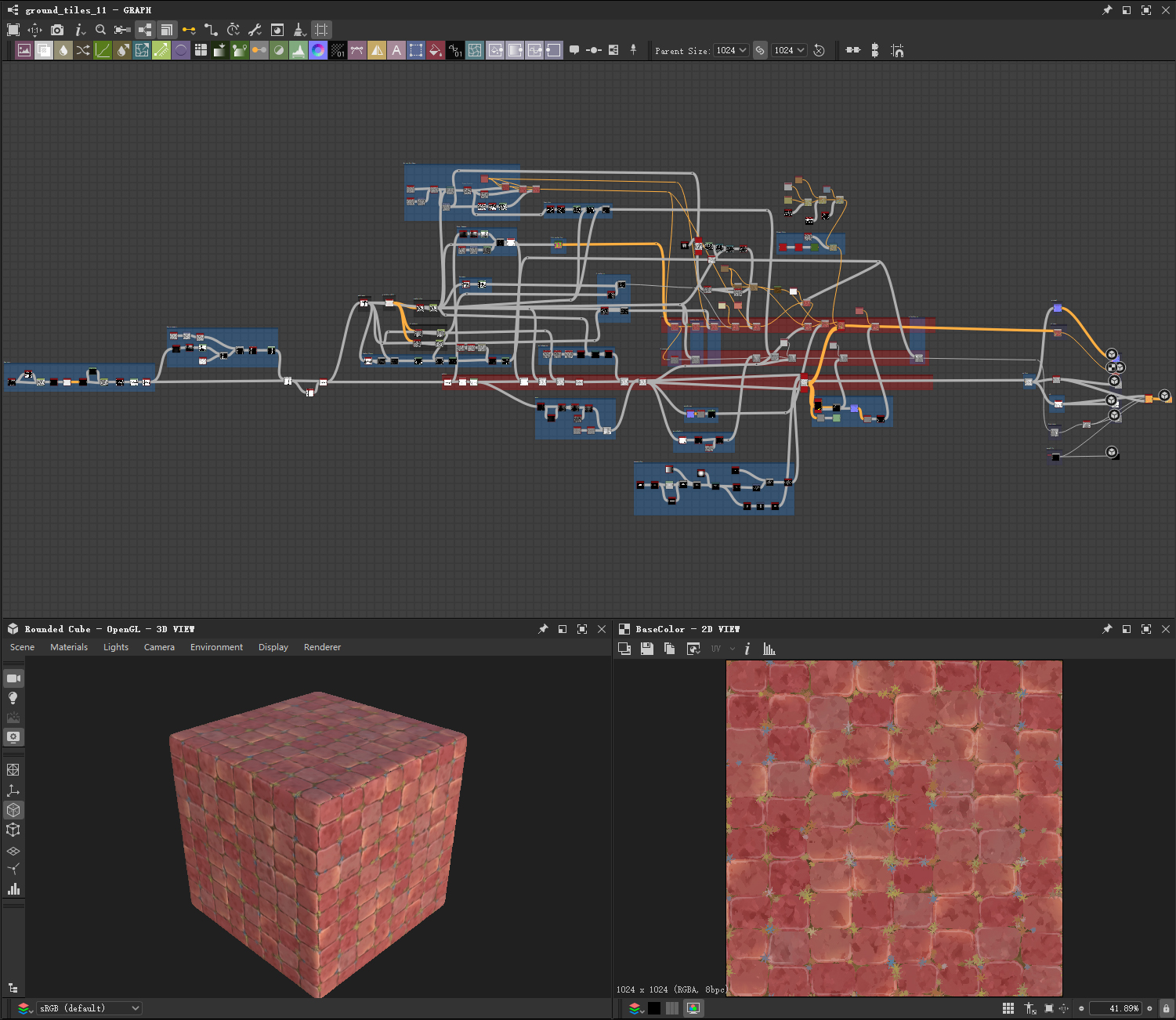
Task: Click the Text node icon
Action: point(396,50)
